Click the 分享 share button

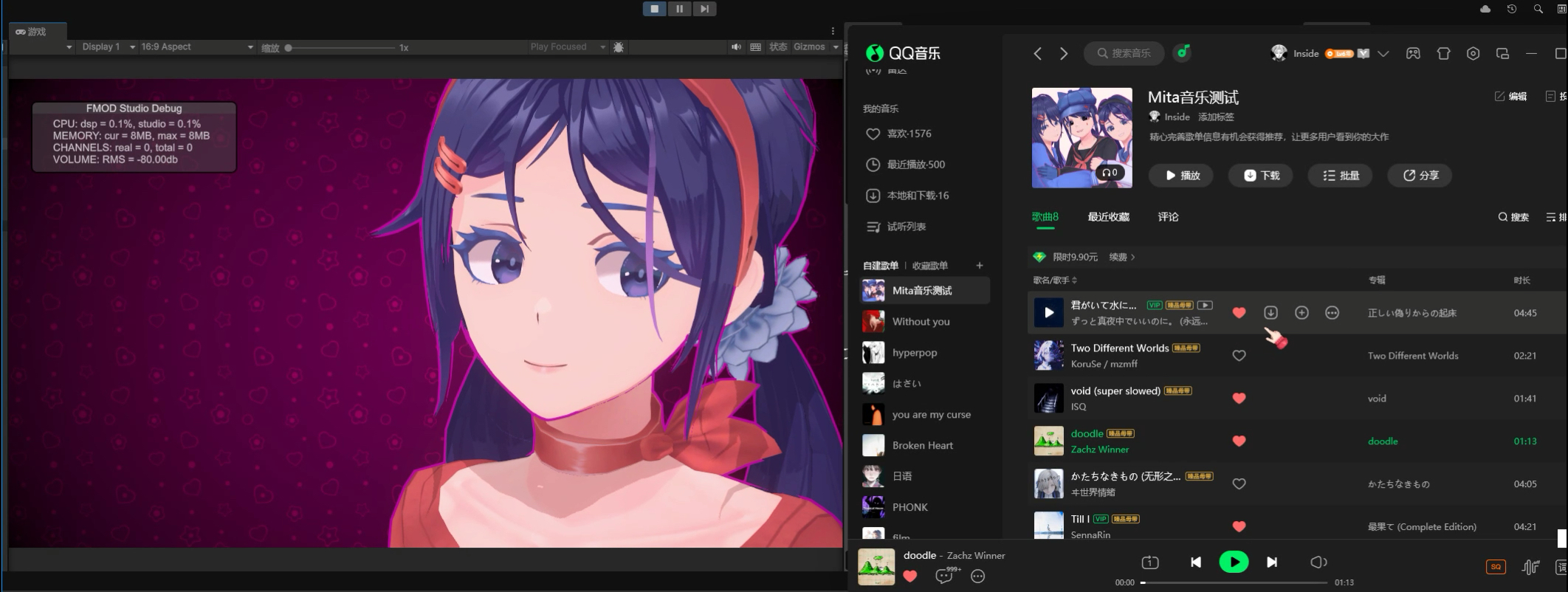(x=1420, y=175)
